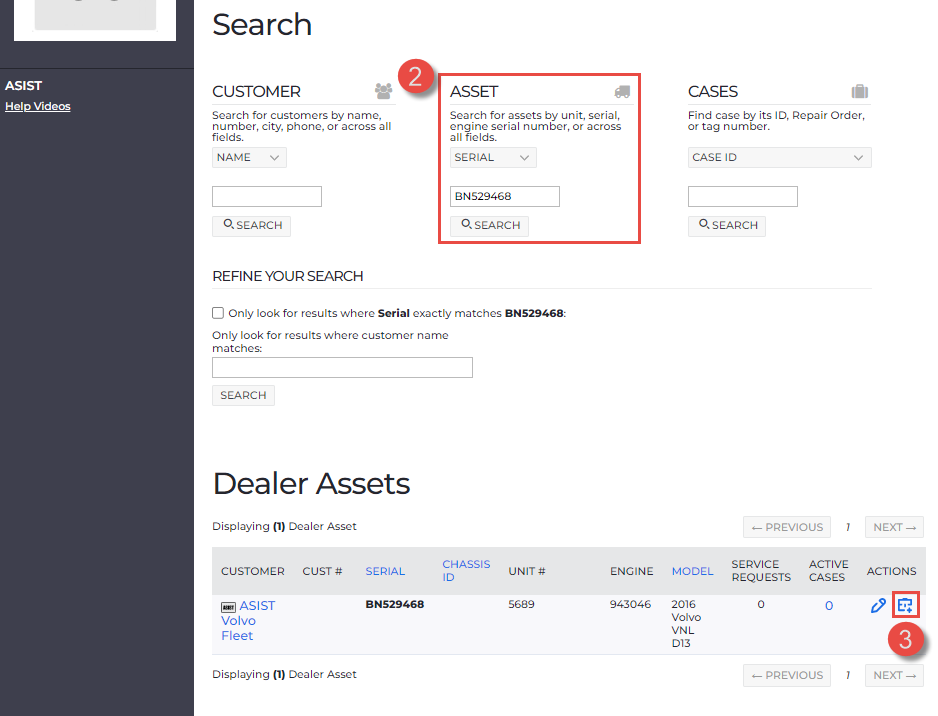Click the engine number 943046 cell

(631, 604)
